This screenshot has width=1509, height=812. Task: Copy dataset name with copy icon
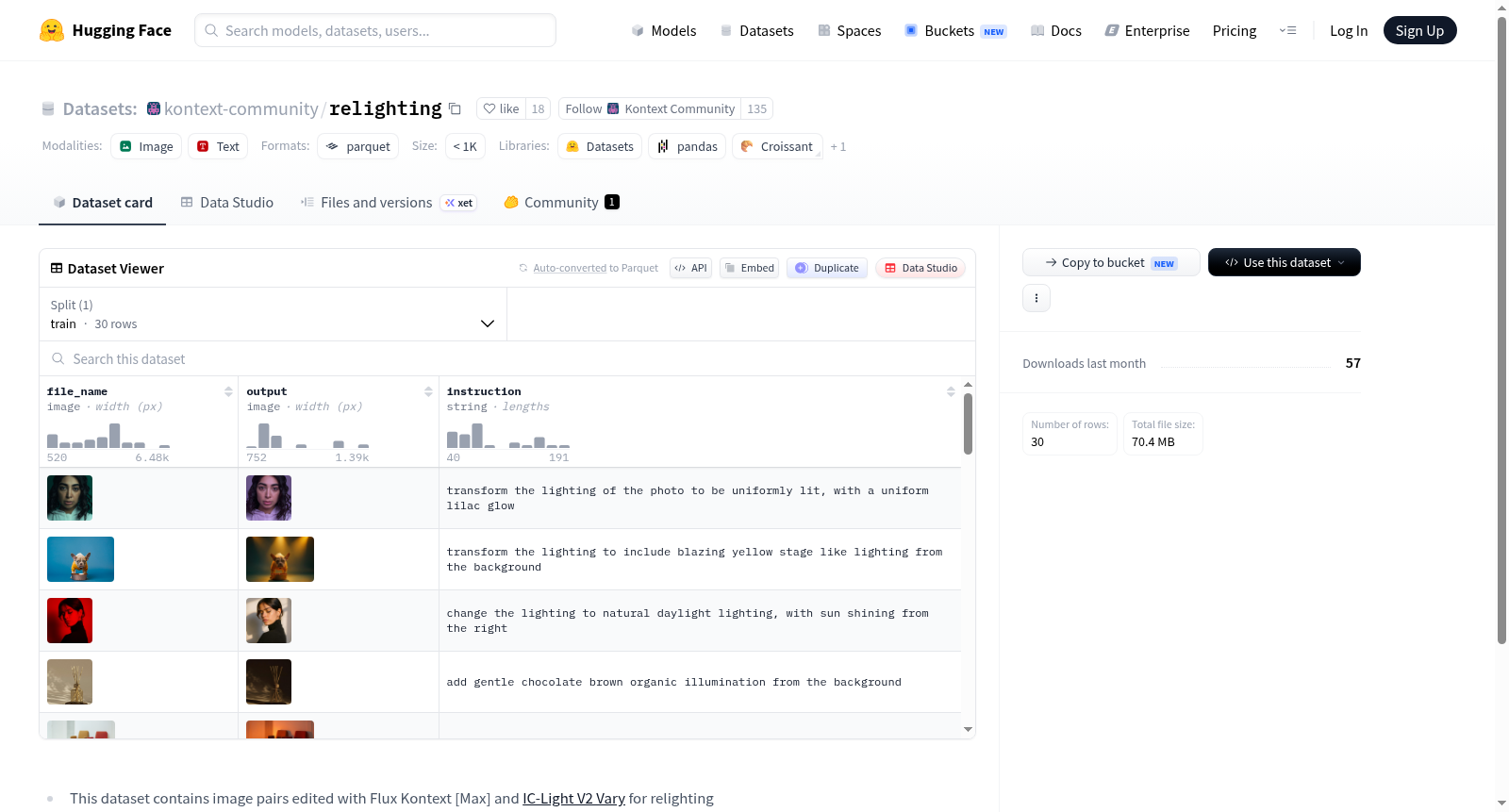click(x=455, y=108)
